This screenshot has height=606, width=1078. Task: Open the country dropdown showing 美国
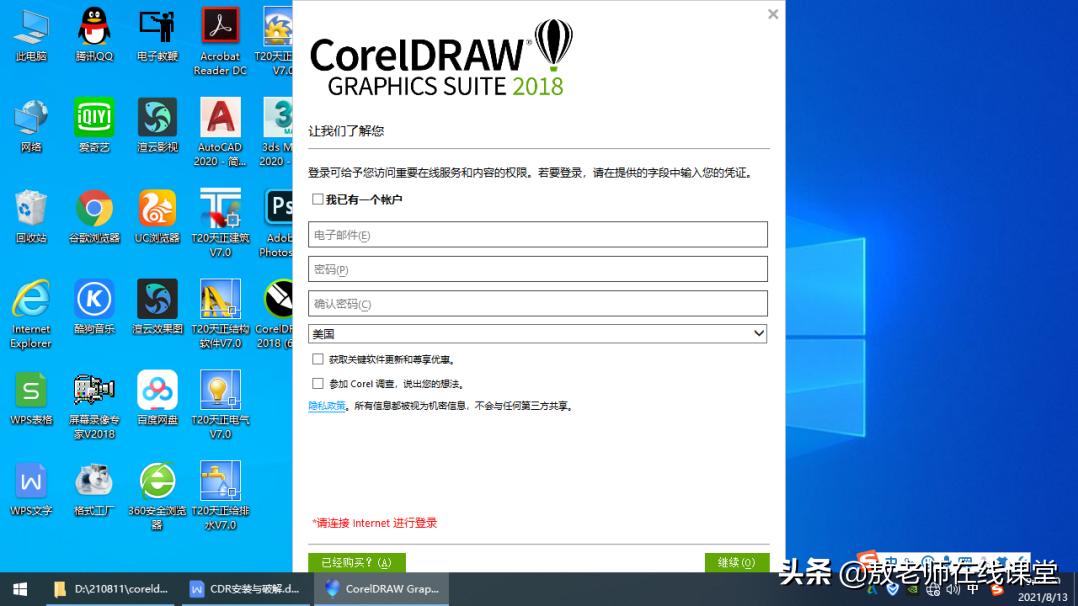coord(758,333)
